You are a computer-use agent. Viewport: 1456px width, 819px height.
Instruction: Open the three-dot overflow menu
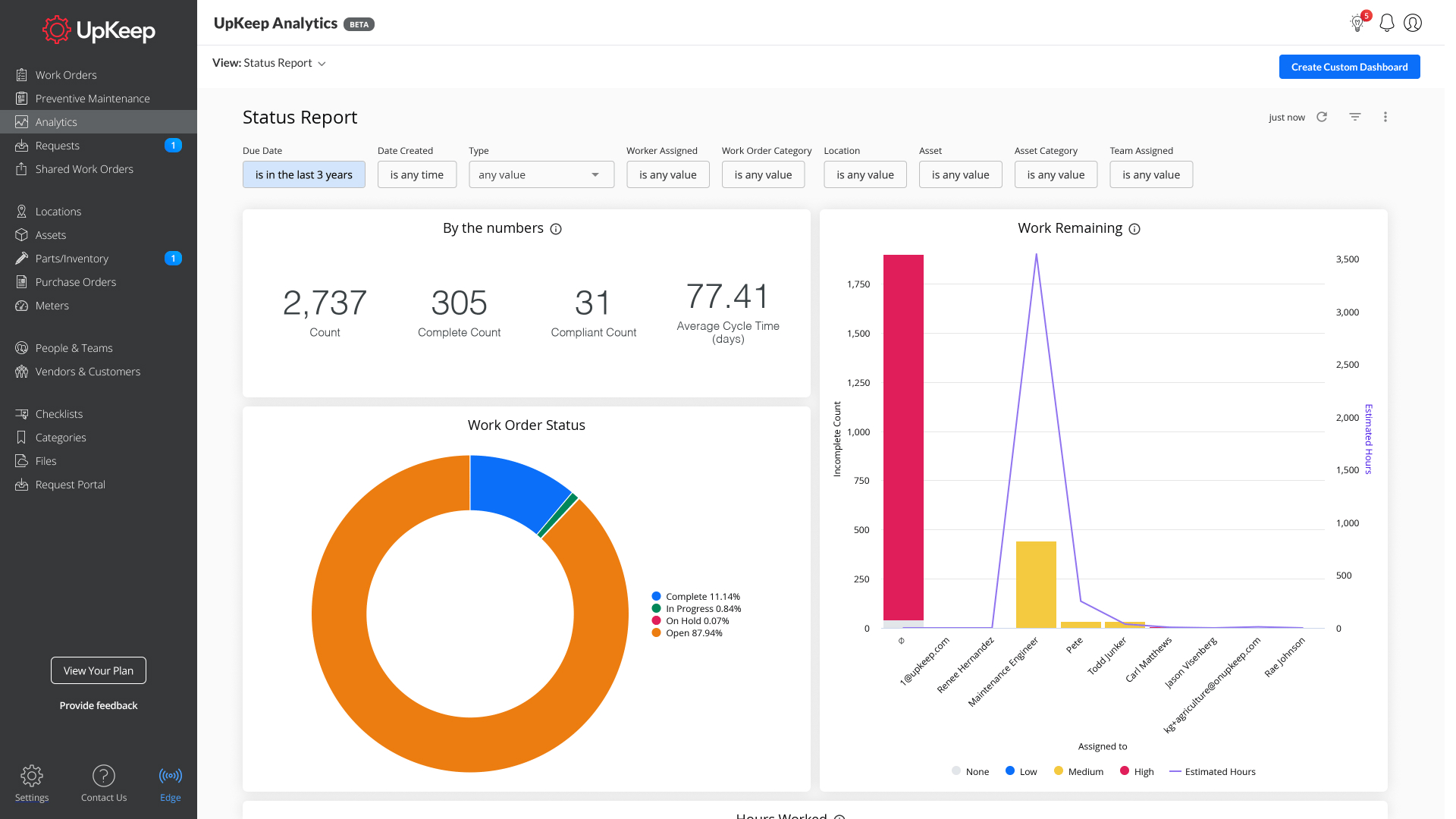tap(1385, 117)
